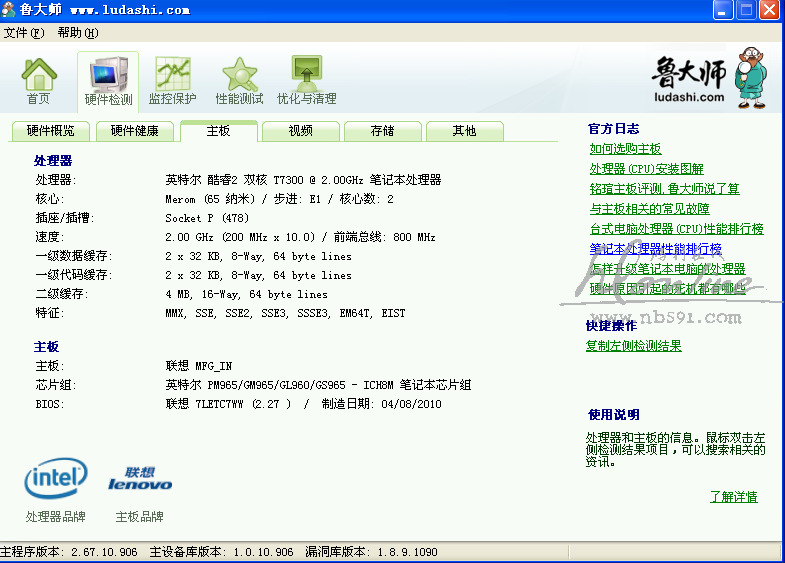This screenshot has width=785, height=563.
Task: Click the 优化与清理 optimize and clean icon
Action: (x=306, y=75)
